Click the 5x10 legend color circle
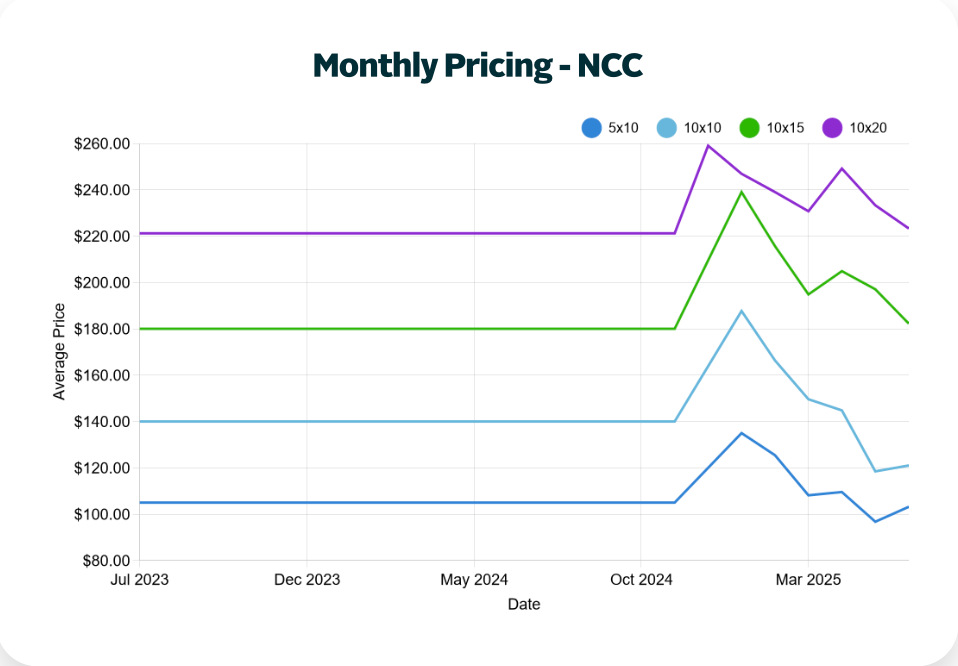 pos(591,127)
